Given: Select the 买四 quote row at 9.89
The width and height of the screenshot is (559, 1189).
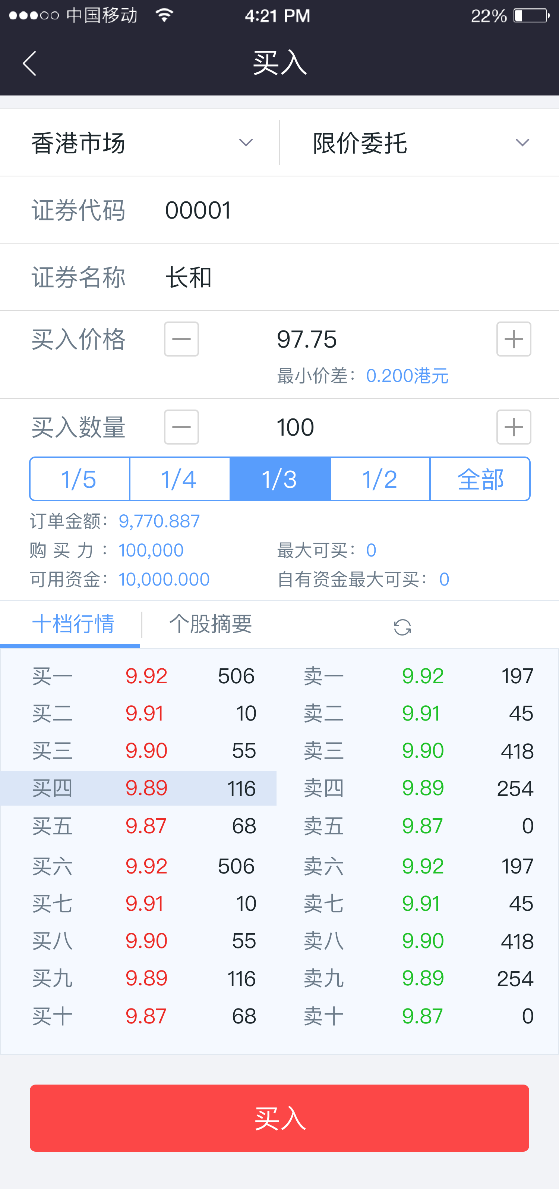Looking at the screenshot, I should 139,789.
